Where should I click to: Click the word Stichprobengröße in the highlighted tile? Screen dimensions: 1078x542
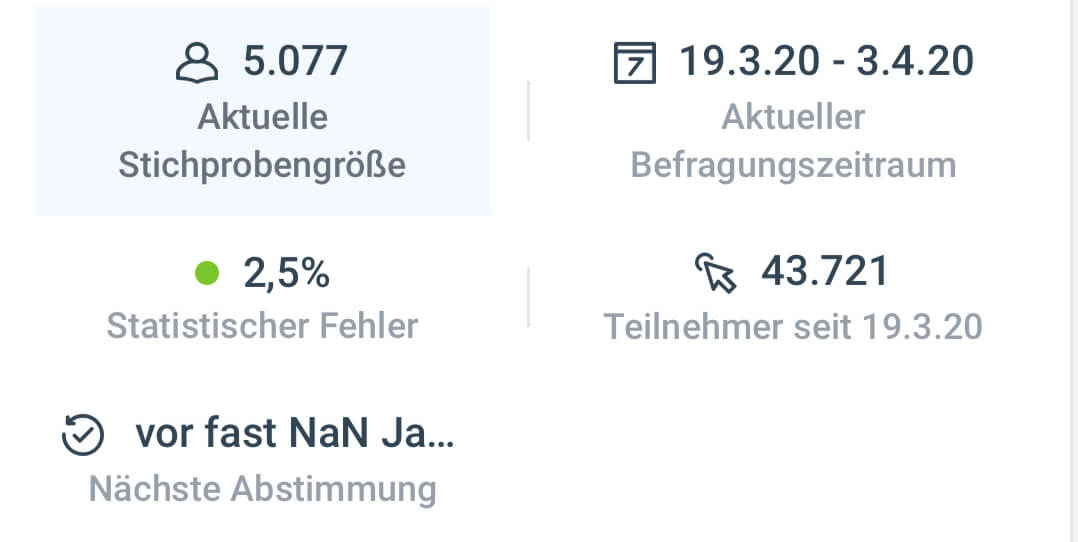262,165
